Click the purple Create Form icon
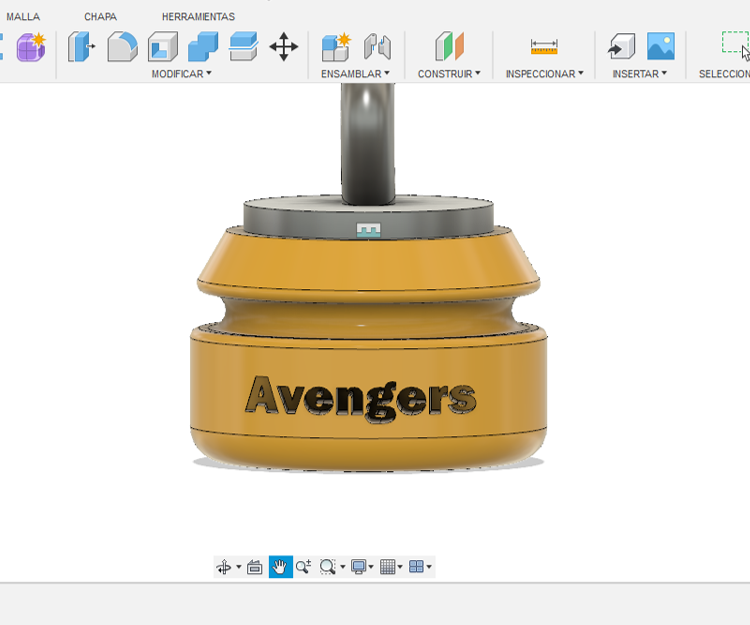Viewport: 750px width, 625px height. pyautogui.click(x=31, y=47)
